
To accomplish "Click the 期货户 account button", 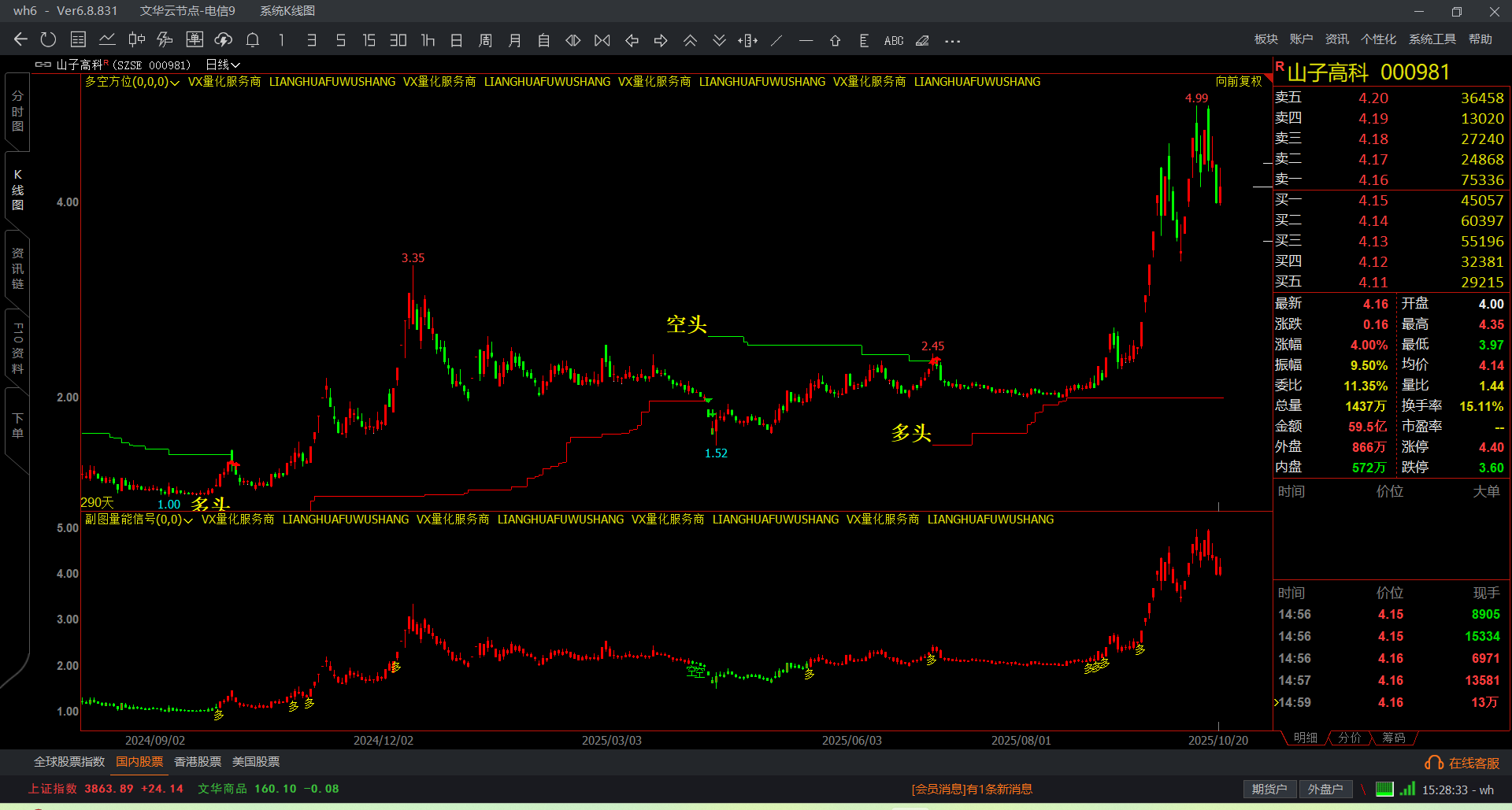I will (x=1269, y=790).
